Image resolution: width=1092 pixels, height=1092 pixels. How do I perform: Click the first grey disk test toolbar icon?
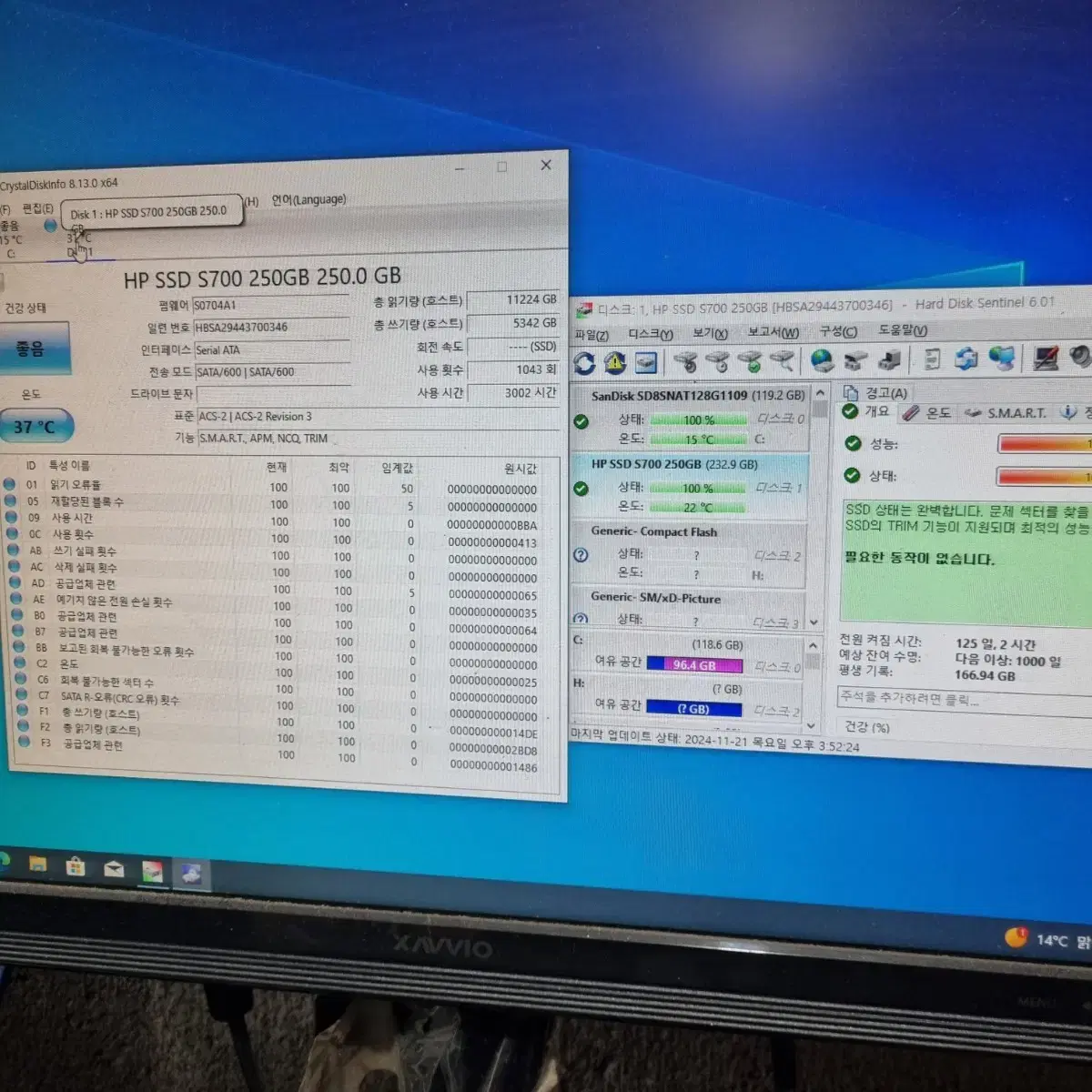pos(686,363)
